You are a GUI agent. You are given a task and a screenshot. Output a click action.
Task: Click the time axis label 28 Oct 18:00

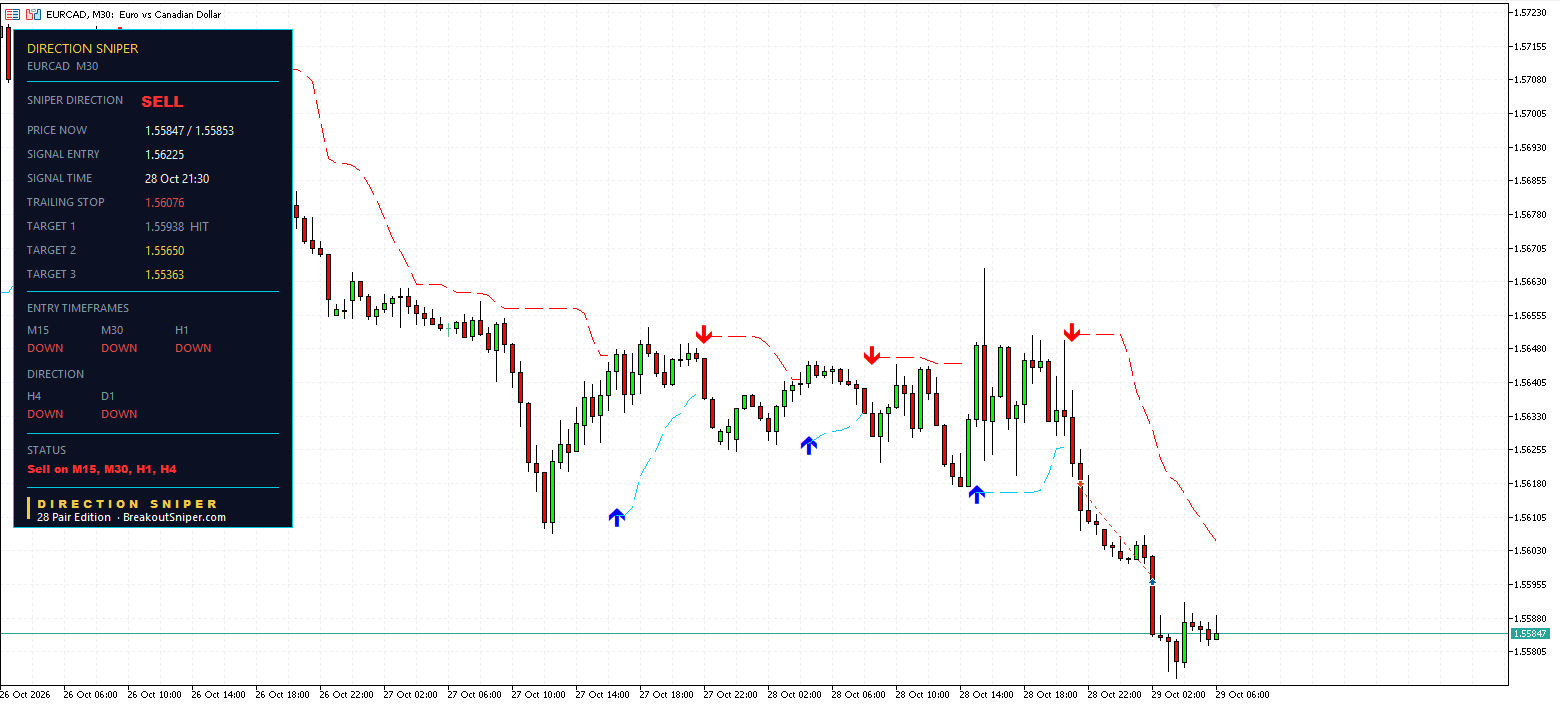[x=1051, y=694]
